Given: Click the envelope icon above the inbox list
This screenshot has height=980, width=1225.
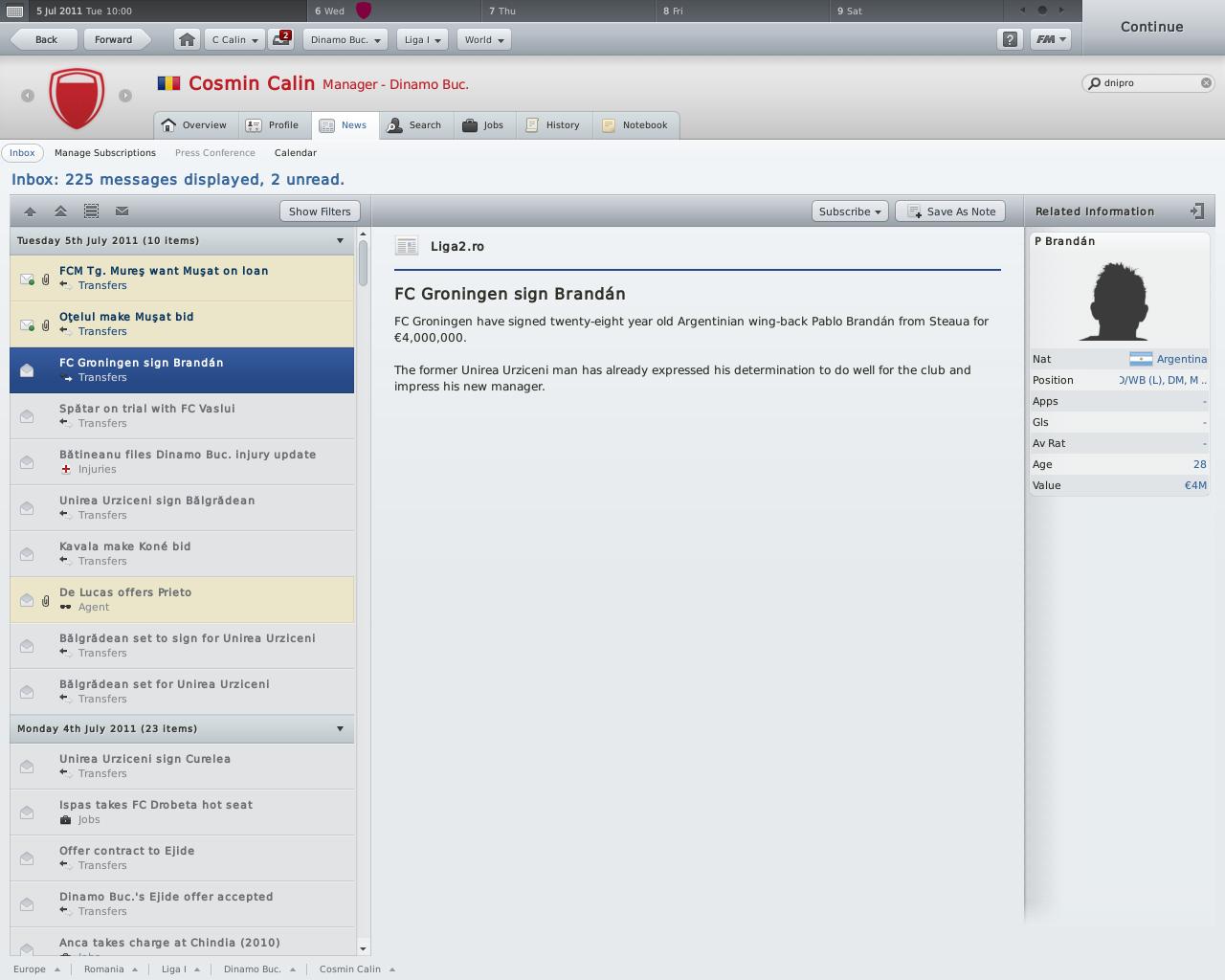Looking at the screenshot, I should (x=122, y=212).
